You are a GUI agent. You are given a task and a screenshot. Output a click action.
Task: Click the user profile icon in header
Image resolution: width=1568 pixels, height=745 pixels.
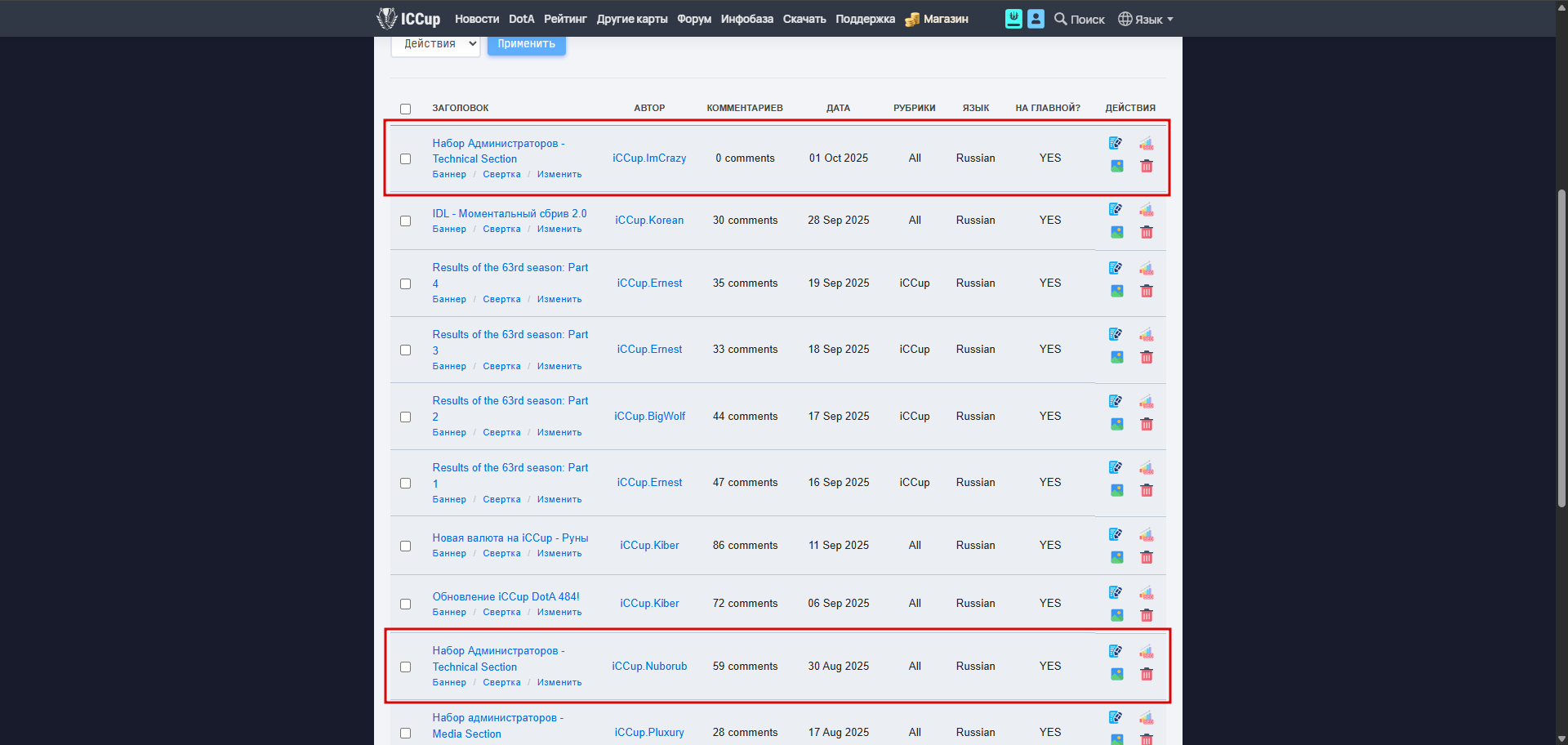click(1036, 19)
